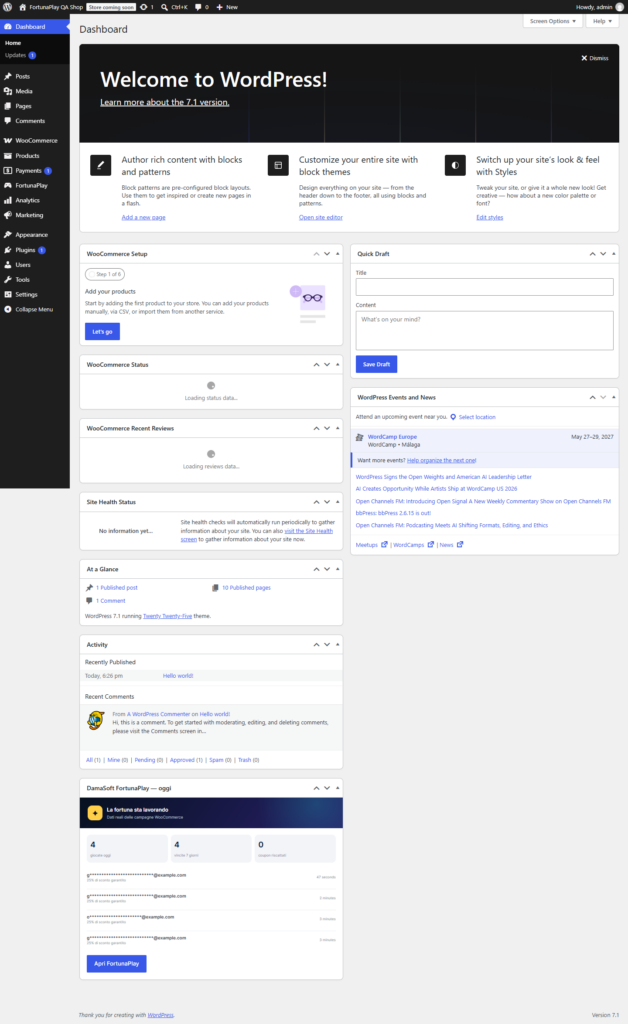The width and height of the screenshot is (628, 1024).
Task: Toggle the Quick Draft panel
Action: point(614,254)
